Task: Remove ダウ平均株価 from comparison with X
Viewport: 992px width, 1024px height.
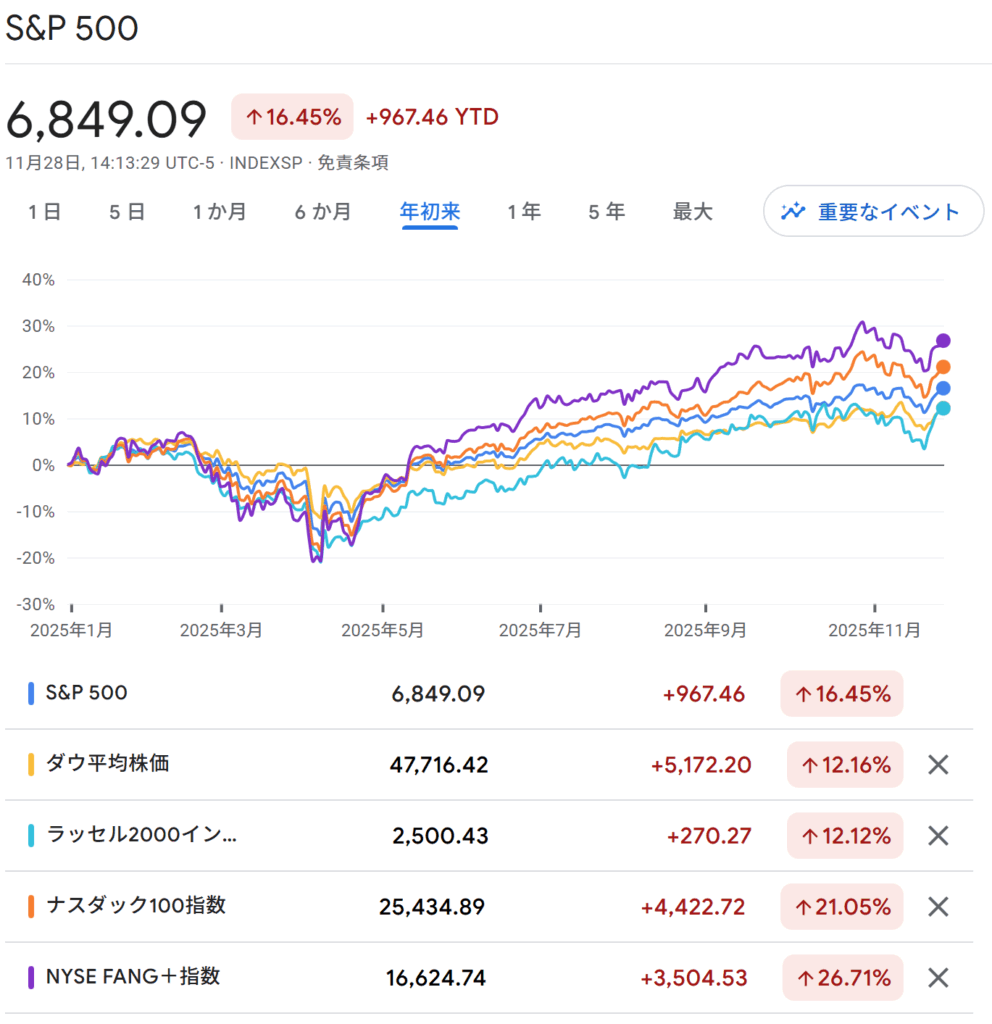Action: click(937, 765)
